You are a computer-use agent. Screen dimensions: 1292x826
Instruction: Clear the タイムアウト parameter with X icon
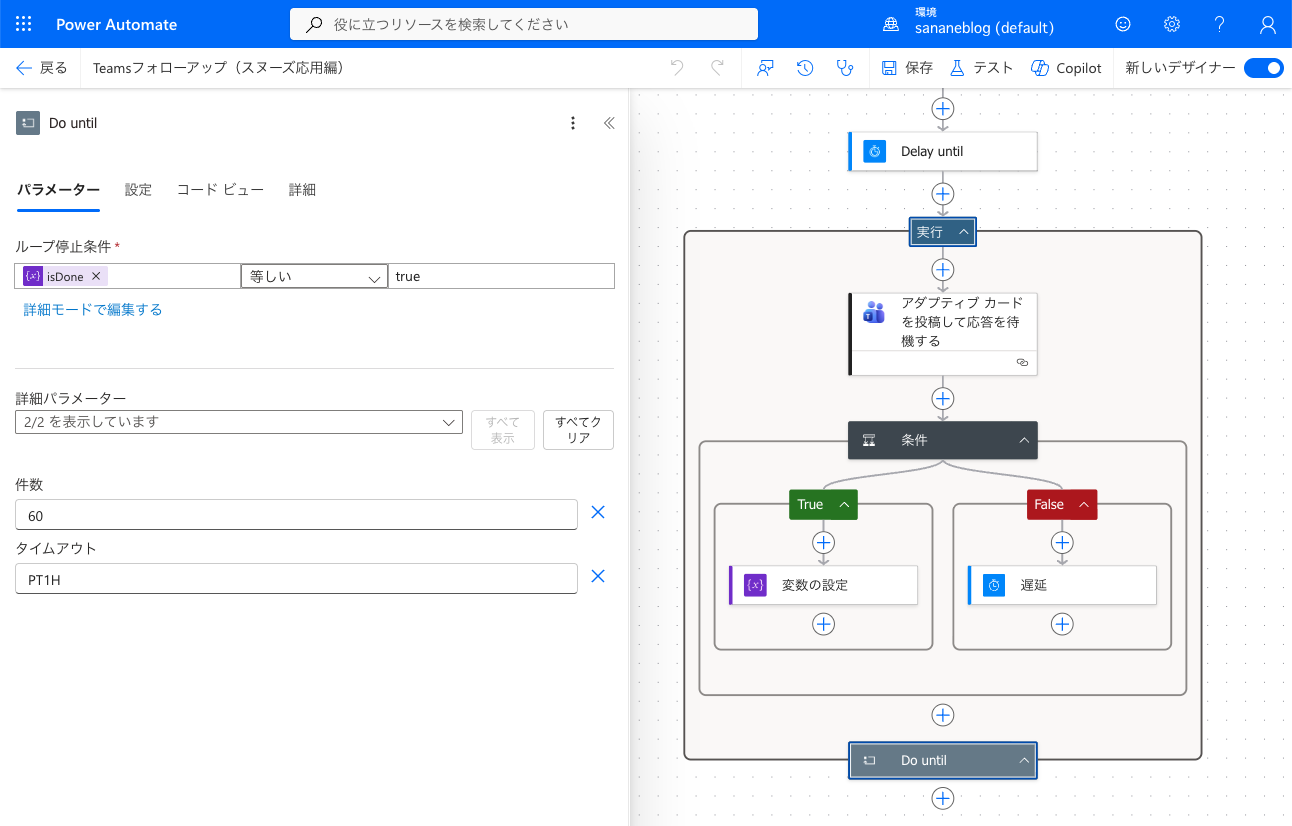(598, 576)
